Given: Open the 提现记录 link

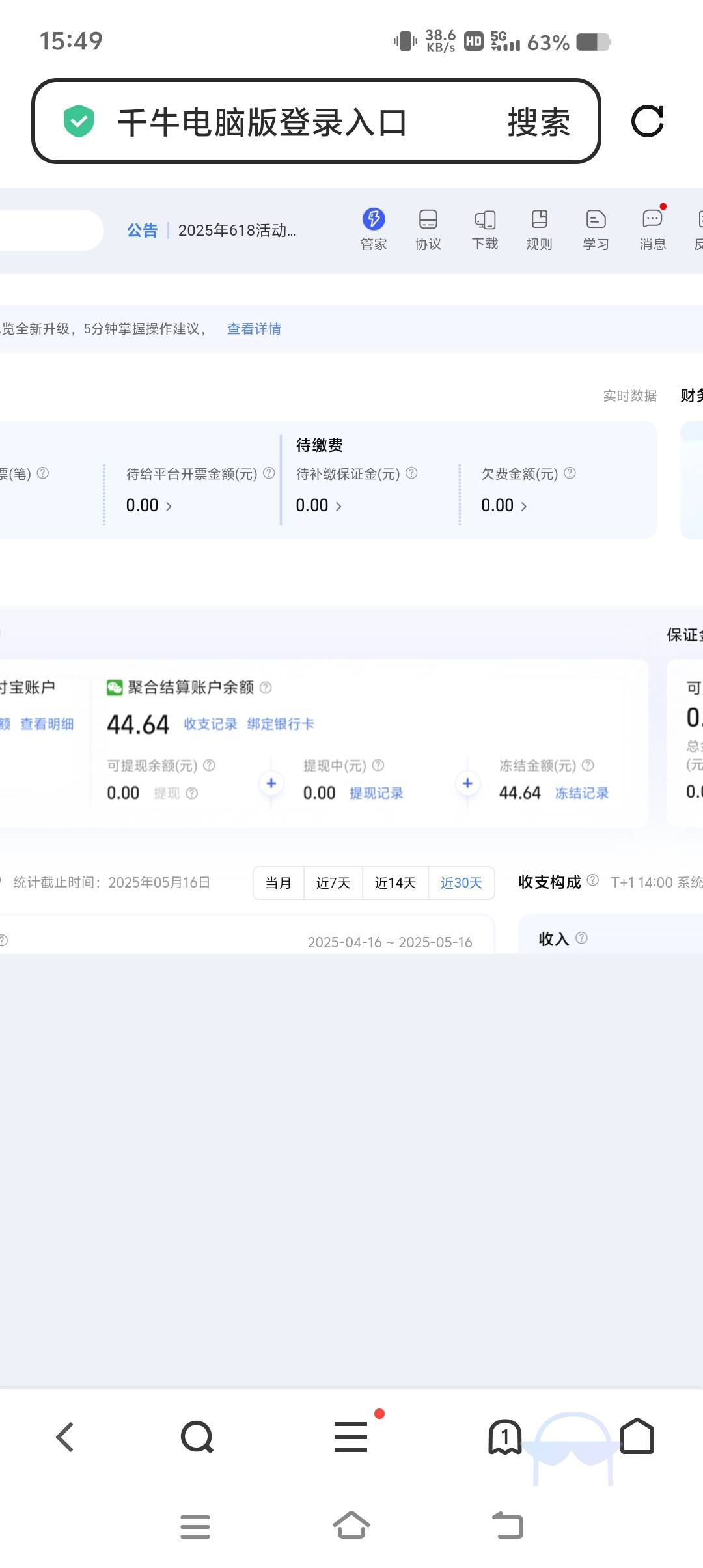Looking at the screenshot, I should click(376, 793).
